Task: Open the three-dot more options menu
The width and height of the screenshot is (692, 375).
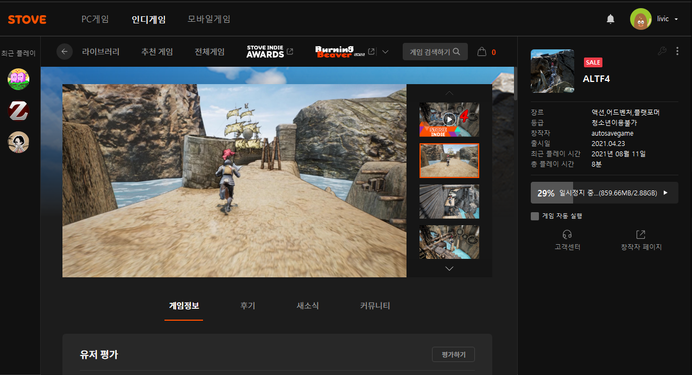Action: point(677,51)
